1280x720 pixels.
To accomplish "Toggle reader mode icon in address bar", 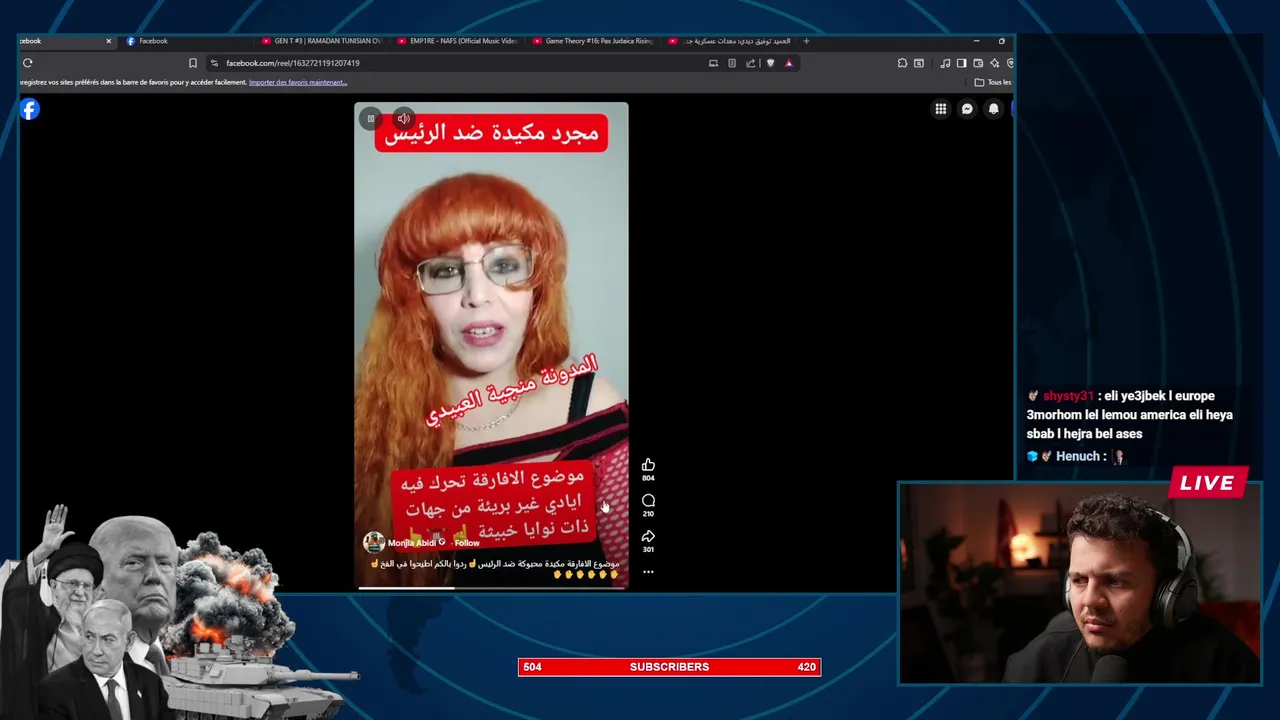I will click(732, 63).
